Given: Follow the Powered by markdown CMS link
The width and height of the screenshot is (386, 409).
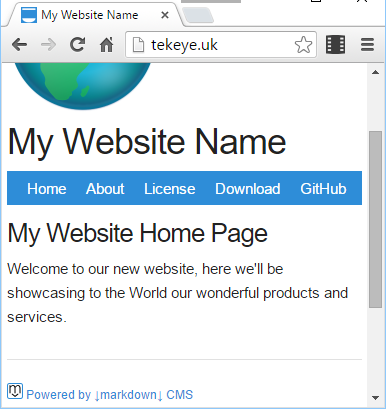Looking at the screenshot, I should [109, 395].
